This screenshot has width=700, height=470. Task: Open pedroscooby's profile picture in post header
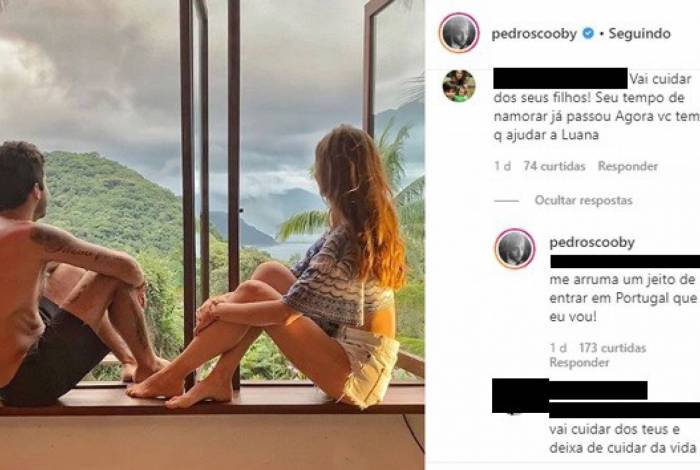(459, 33)
